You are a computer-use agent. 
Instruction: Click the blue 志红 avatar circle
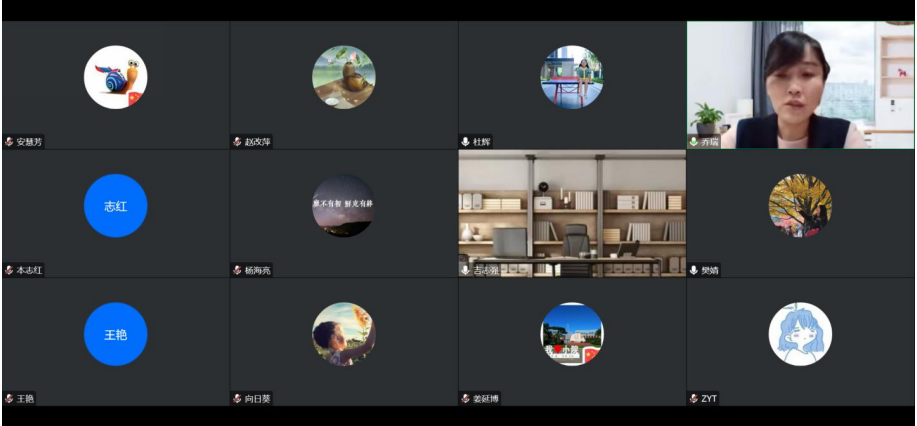pyautogui.click(x=115, y=206)
